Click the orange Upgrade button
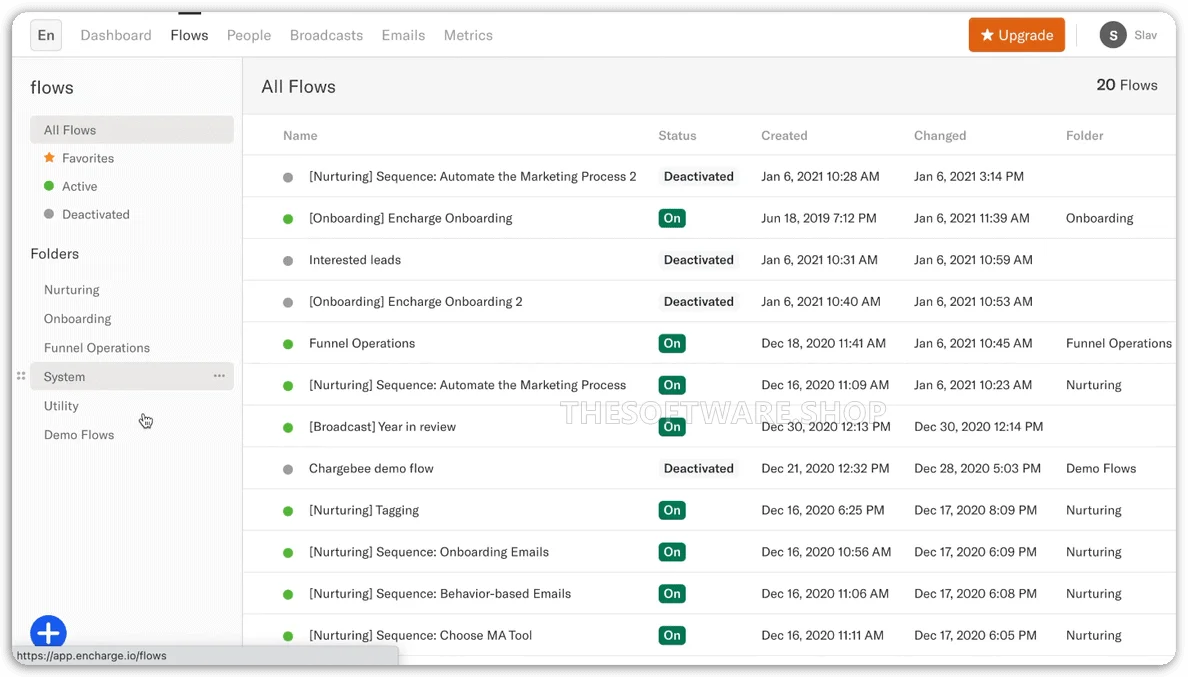1188x677 pixels. coord(1017,35)
